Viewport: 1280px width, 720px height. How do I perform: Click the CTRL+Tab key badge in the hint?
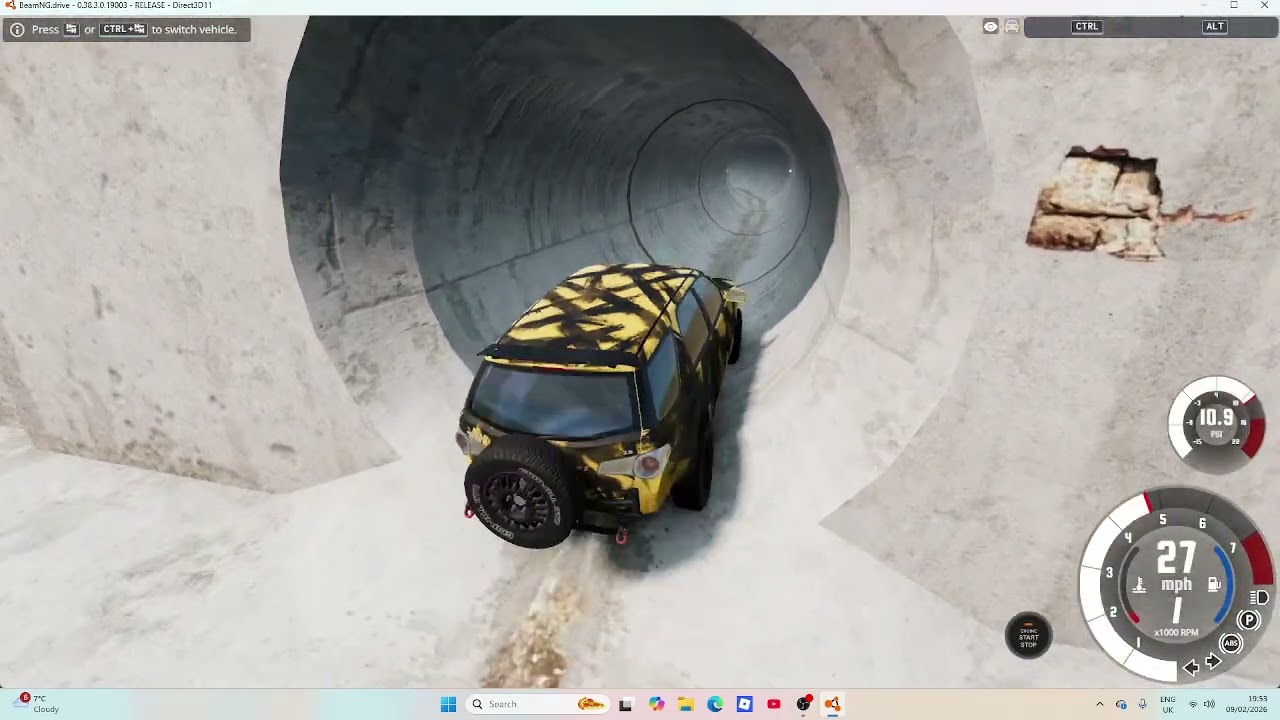[x=123, y=29]
